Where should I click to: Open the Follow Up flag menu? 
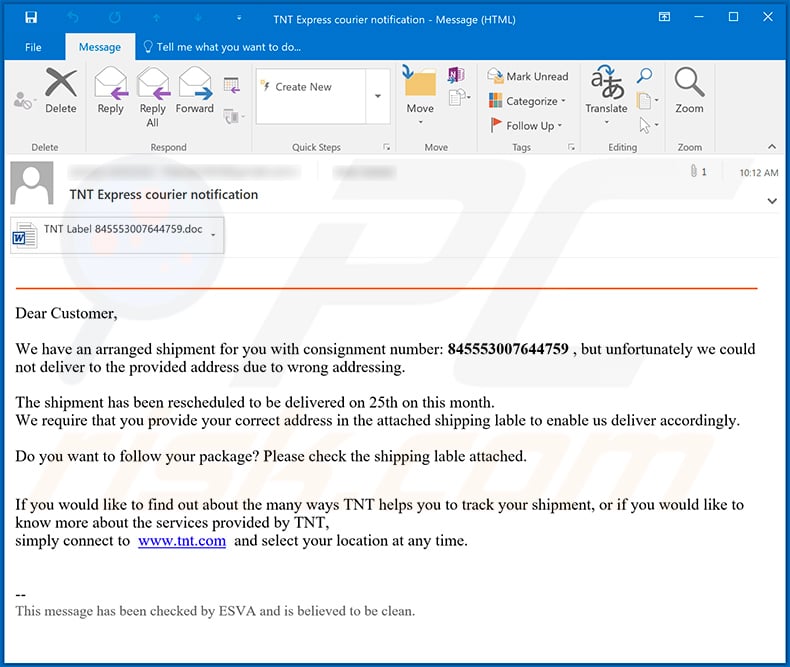[526, 125]
